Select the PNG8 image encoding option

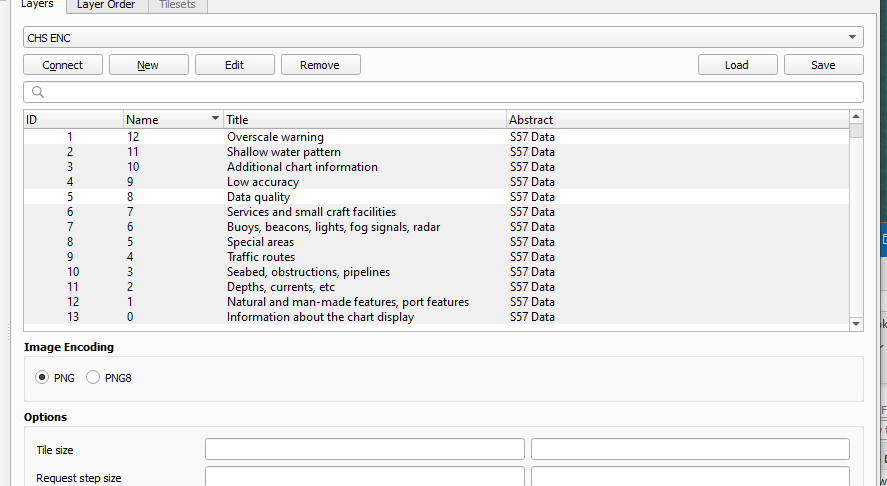[94, 378]
